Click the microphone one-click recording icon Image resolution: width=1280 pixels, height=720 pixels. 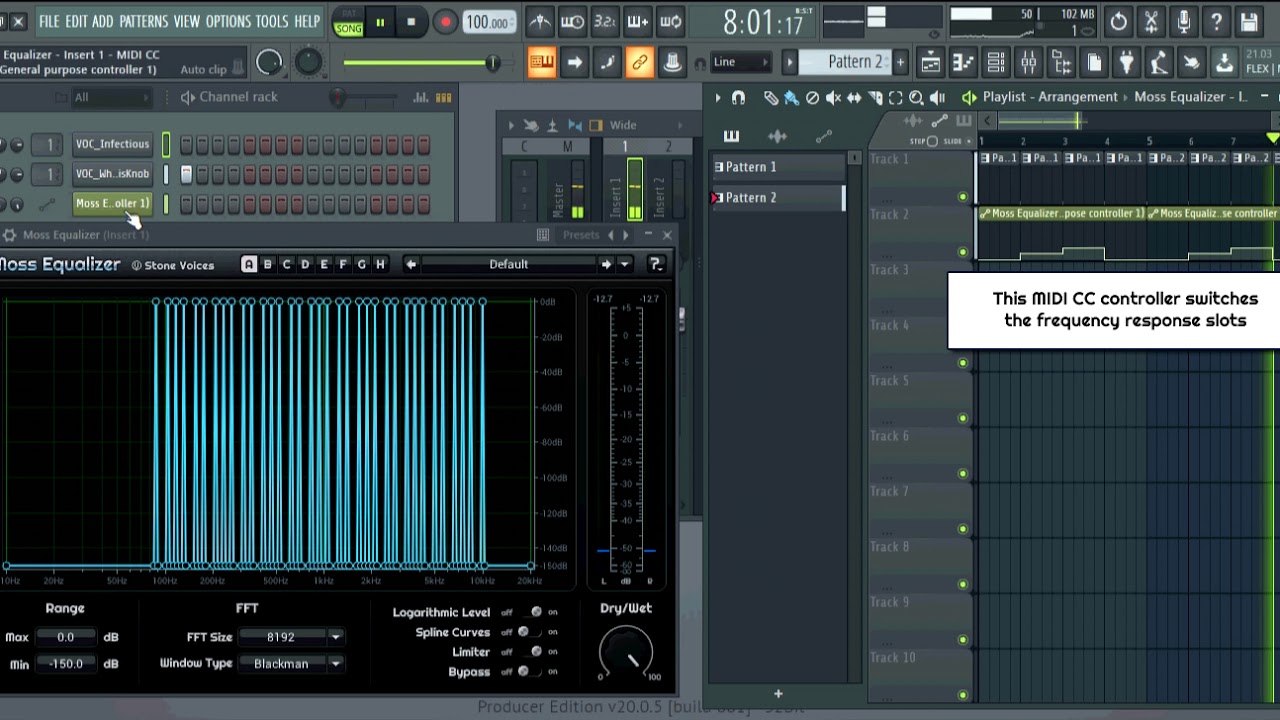pos(1184,21)
